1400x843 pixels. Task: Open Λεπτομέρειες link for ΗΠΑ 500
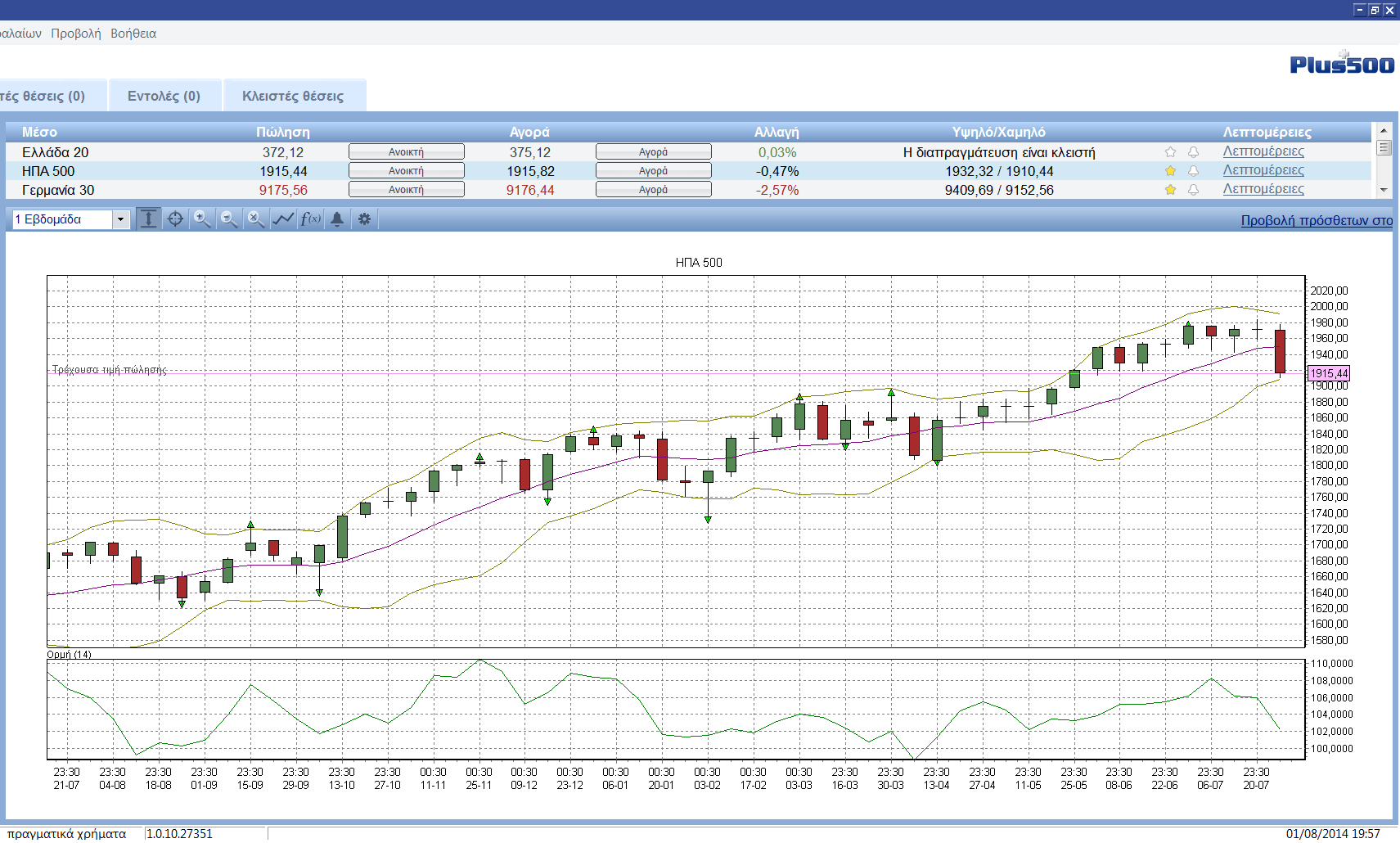[x=1263, y=170]
